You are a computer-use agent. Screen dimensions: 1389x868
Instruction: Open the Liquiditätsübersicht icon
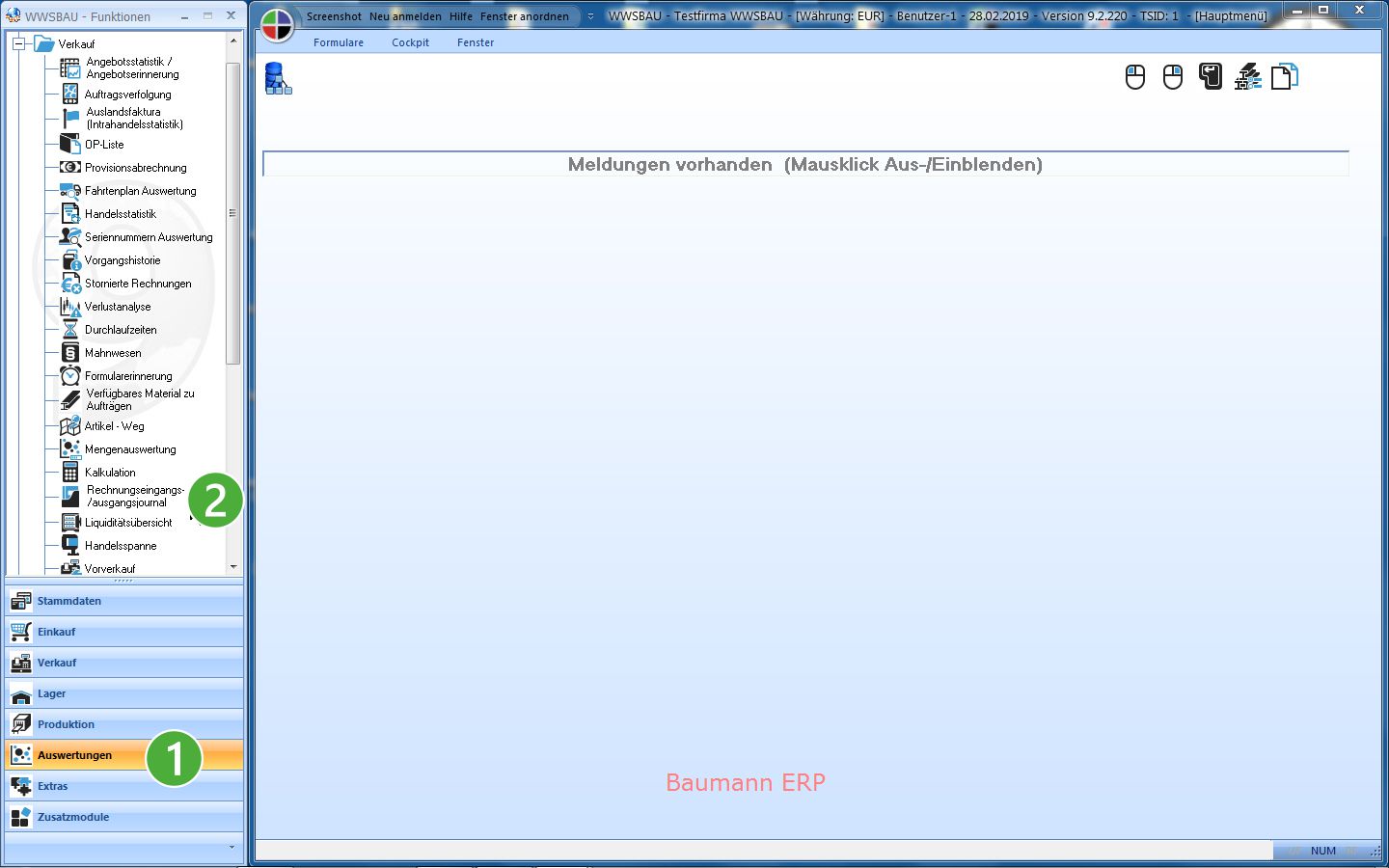tap(70, 522)
